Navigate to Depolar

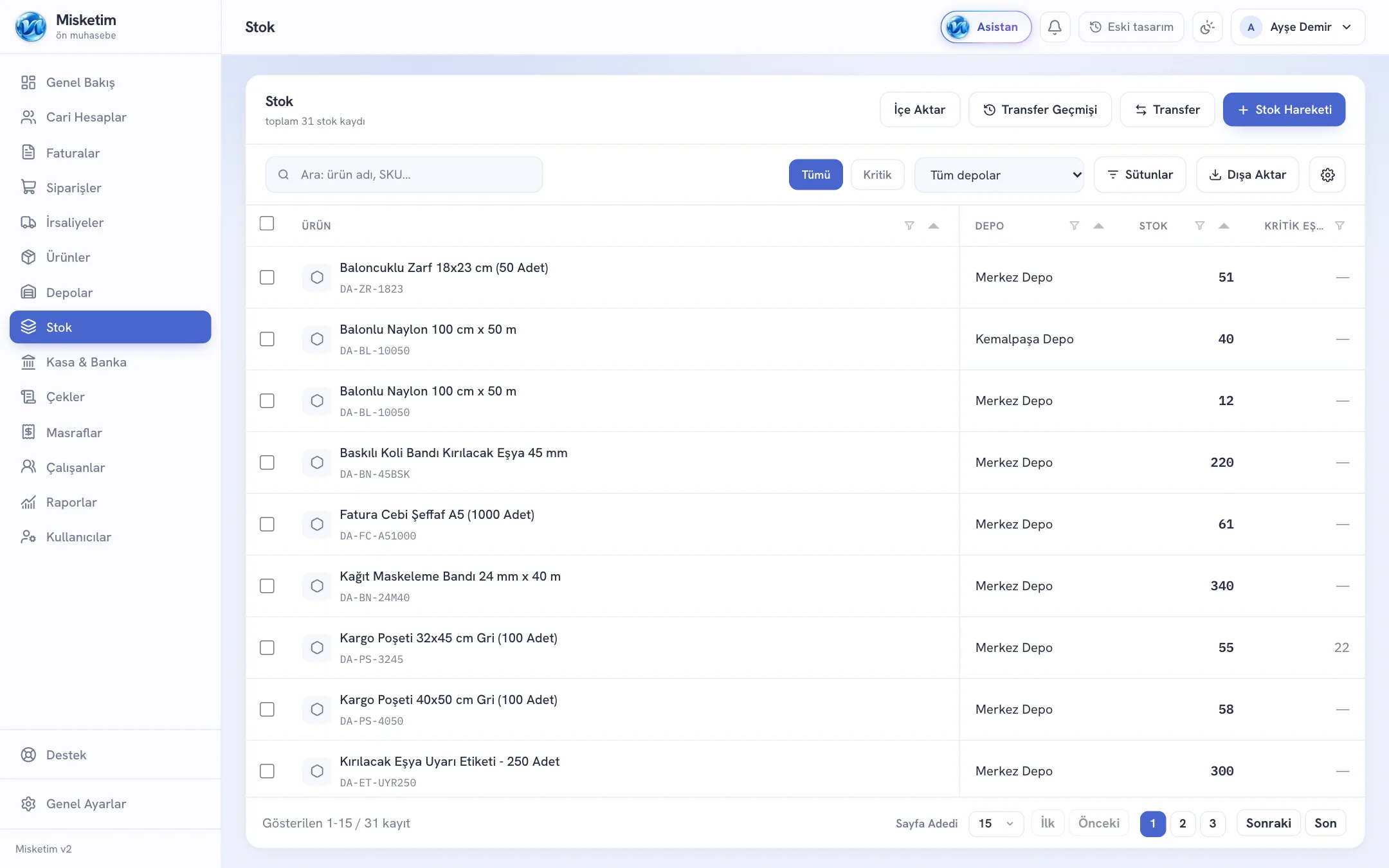pos(111,292)
